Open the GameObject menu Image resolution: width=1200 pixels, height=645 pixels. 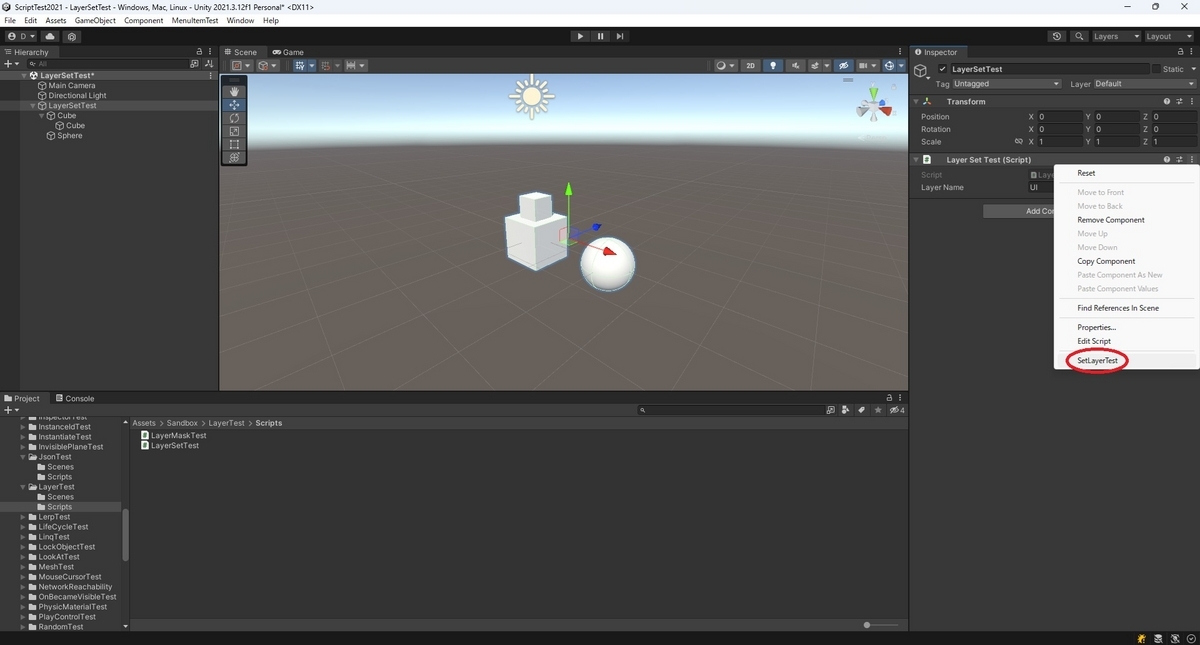click(95, 19)
